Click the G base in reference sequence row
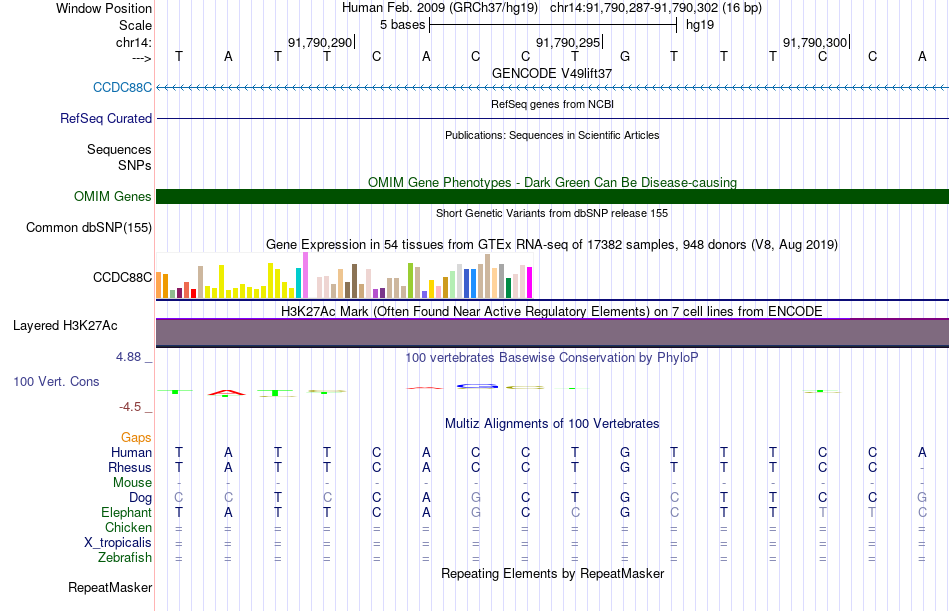Image resolution: width=950 pixels, height=611 pixels. pyautogui.click(x=625, y=56)
